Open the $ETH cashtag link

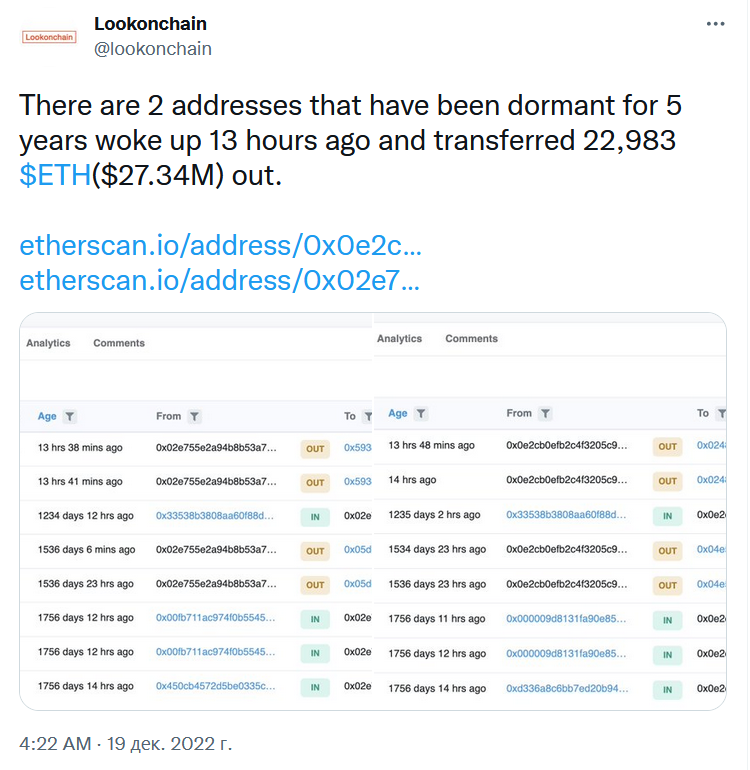(55, 175)
